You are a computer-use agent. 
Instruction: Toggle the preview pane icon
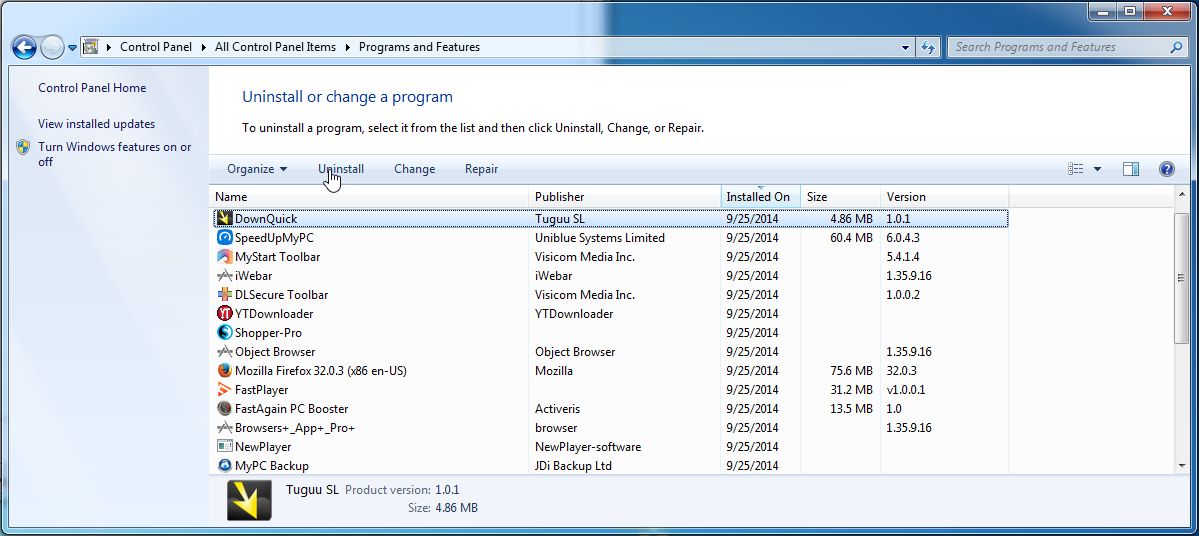[x=1131, y=169]
